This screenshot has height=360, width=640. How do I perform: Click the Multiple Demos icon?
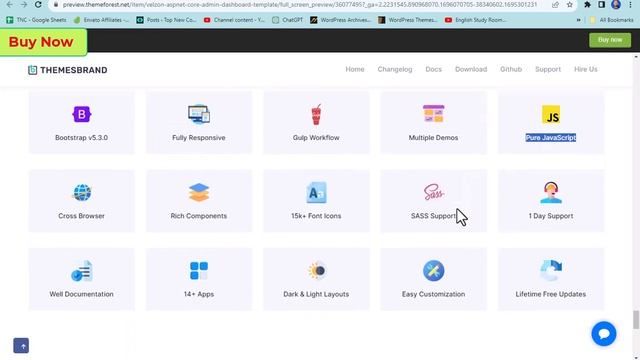(x=433, y=114)
